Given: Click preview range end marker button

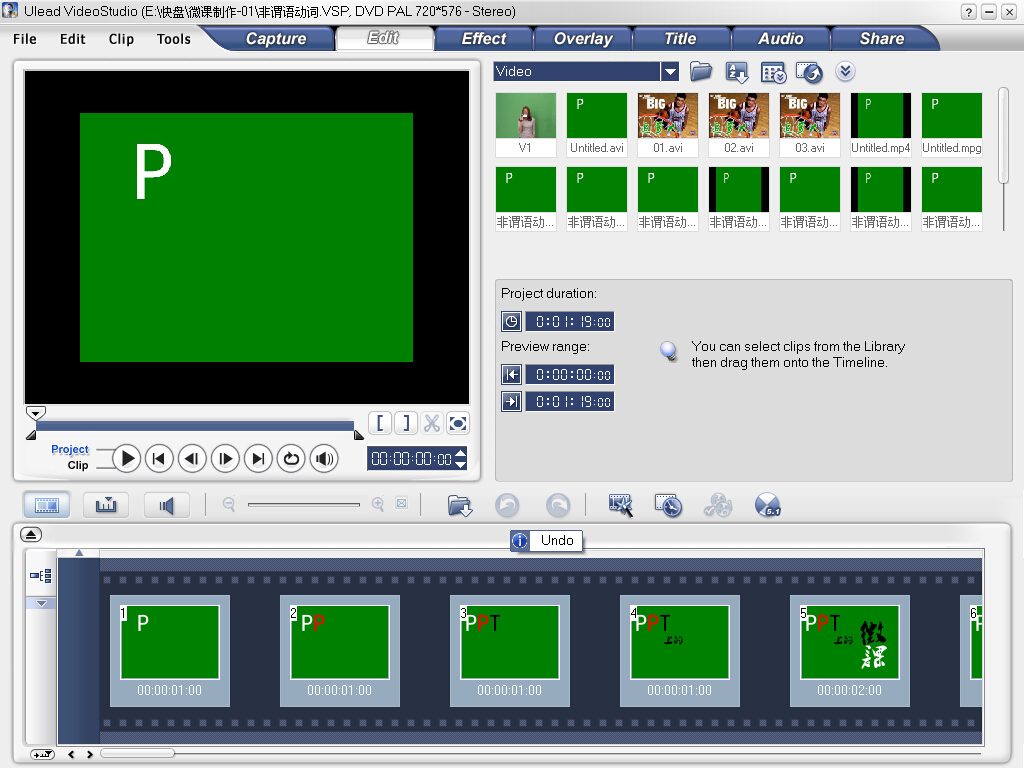Looking at the screenshot, I should click(511, 401).
